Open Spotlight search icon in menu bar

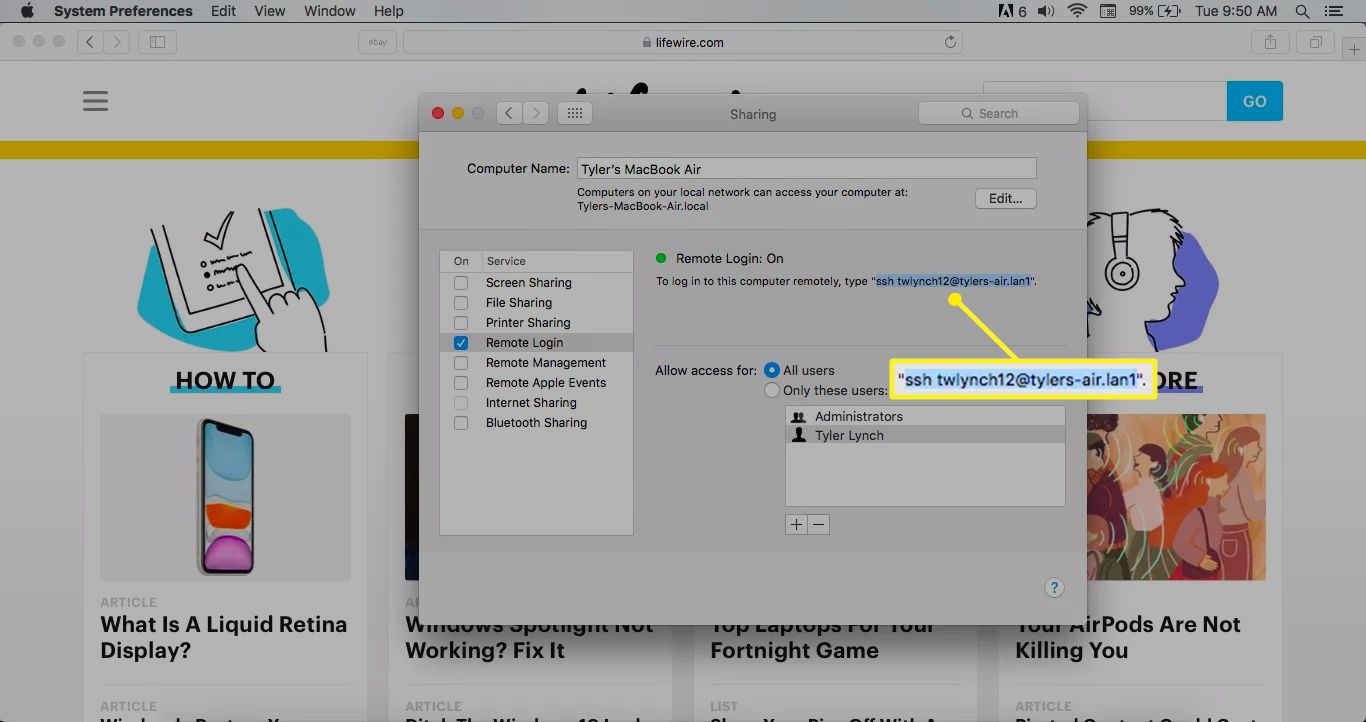pyautogui.click(x=1302, y=11)
